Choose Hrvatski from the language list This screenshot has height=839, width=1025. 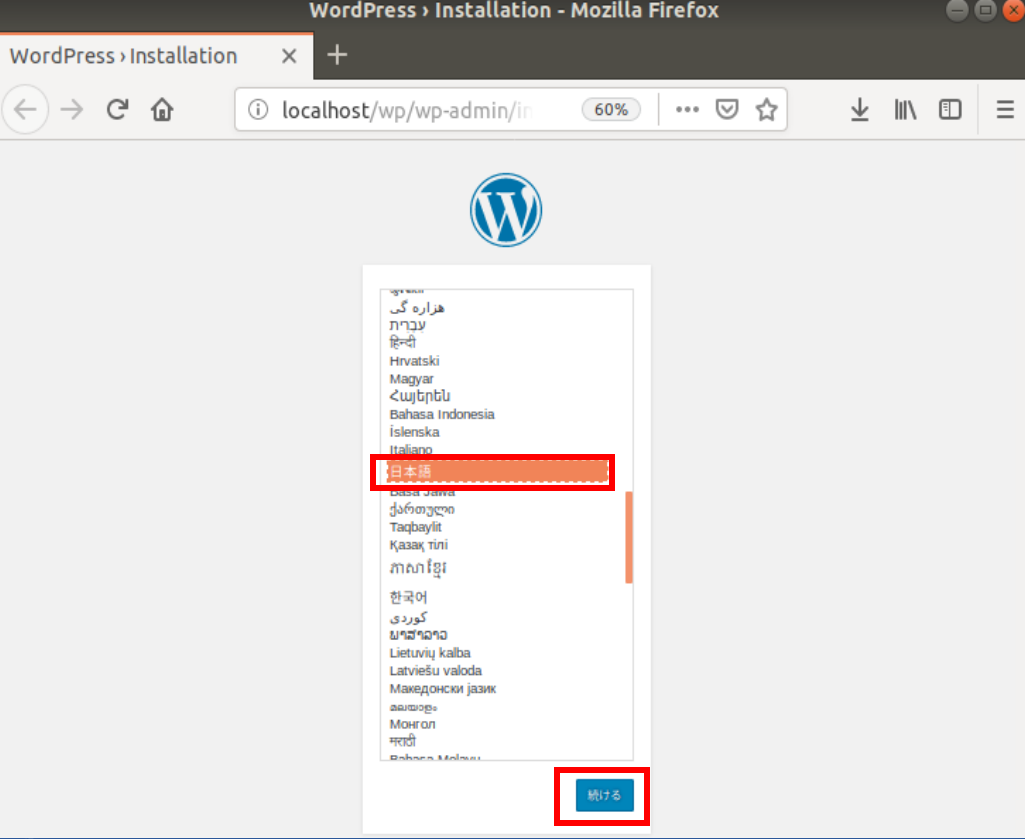pyautogui.click(x=414, y=361)
